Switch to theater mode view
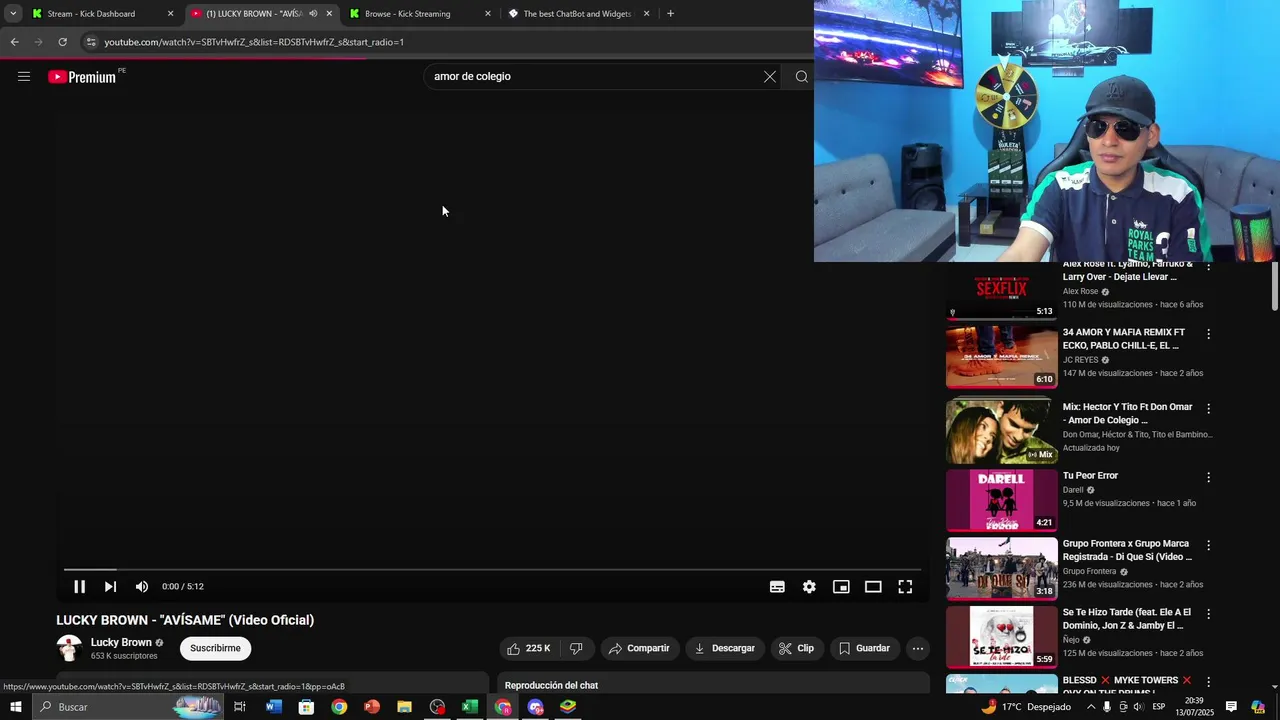The height and width of the screenshot is (720, 1280). point(873,587)
